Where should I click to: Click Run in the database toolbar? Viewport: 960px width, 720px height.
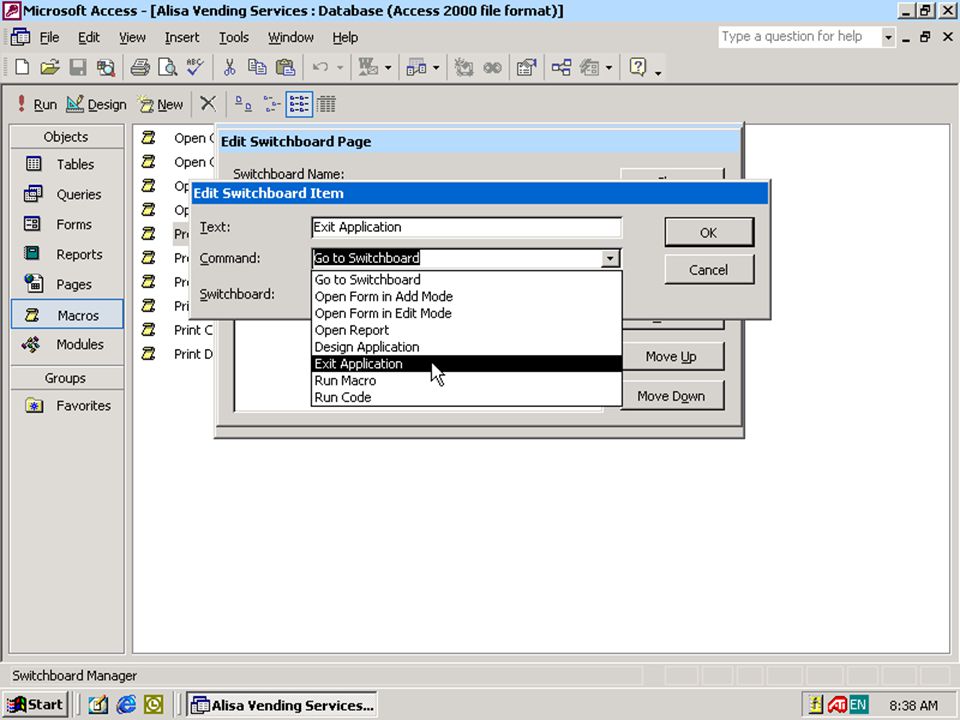coord(37,105)
